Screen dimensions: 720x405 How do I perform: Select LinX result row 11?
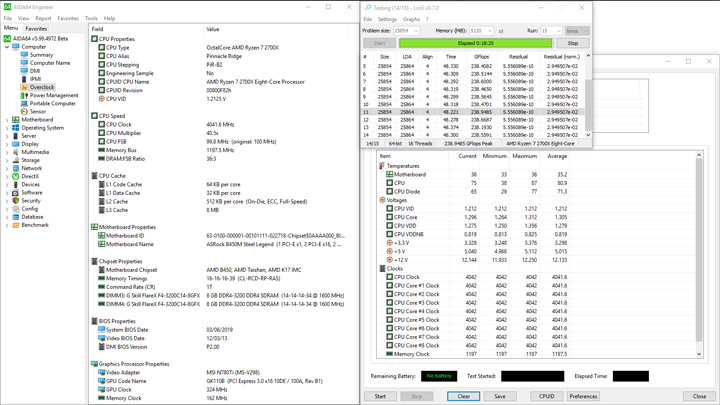tap(473, 112)
